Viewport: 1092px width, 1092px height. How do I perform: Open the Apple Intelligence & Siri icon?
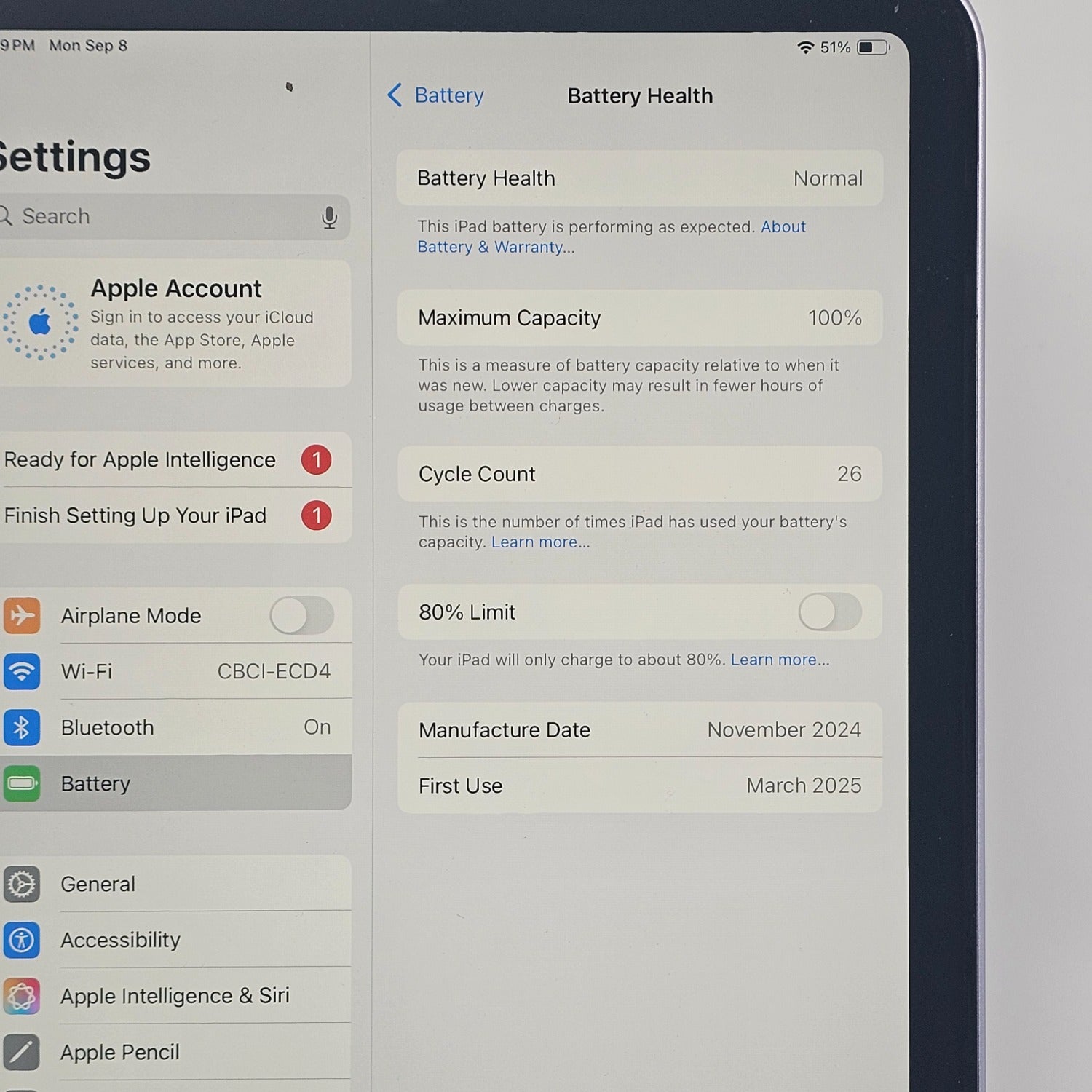coord(21,997)
